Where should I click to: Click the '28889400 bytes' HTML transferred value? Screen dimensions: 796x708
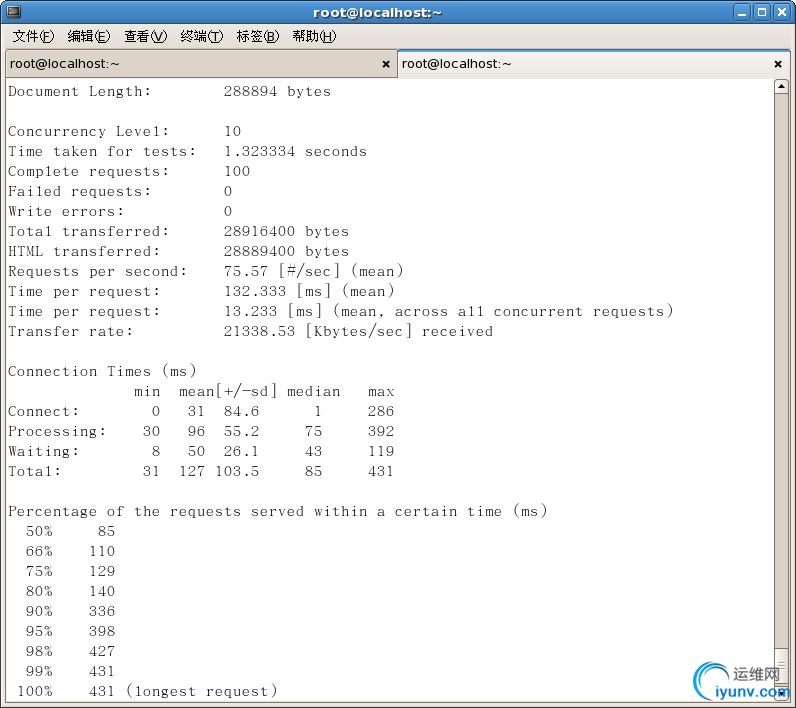click(286, 251)
